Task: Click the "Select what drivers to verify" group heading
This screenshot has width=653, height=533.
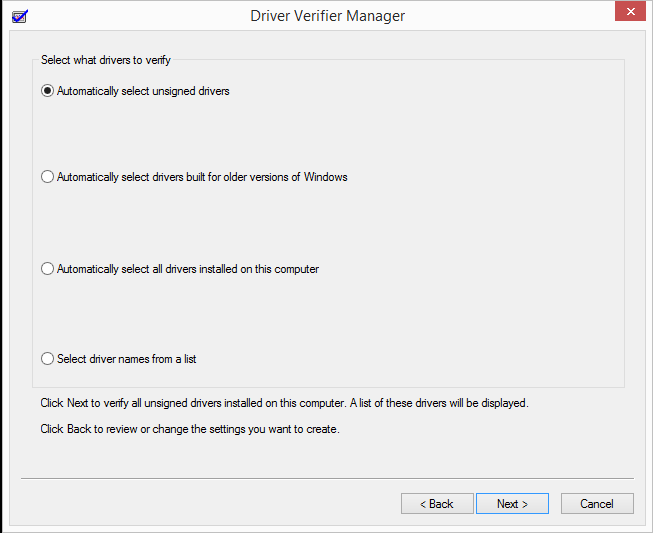Action: pos(106,60)
